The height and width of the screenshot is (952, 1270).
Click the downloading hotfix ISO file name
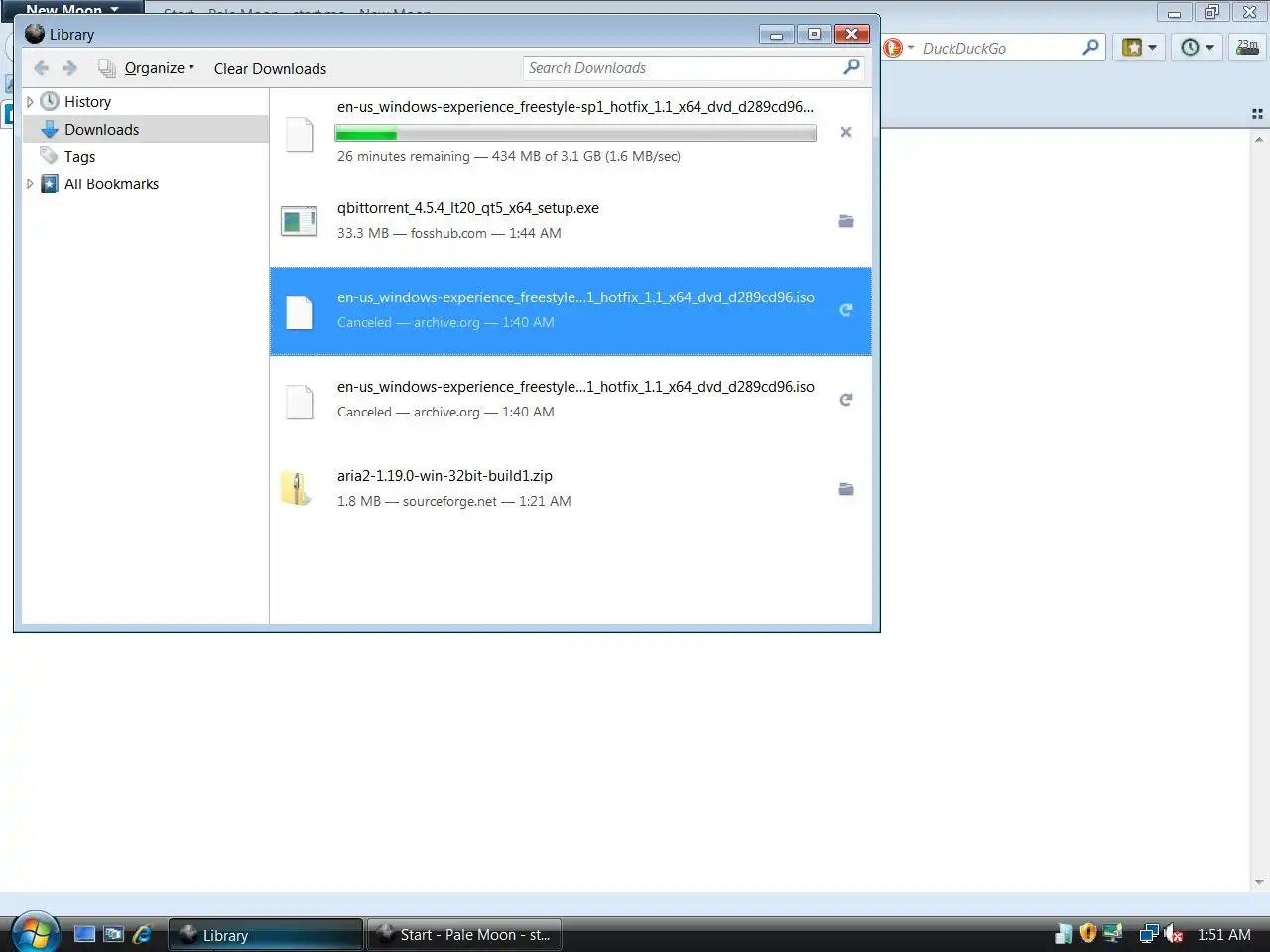pyautogui.click(x=575, y=107)
